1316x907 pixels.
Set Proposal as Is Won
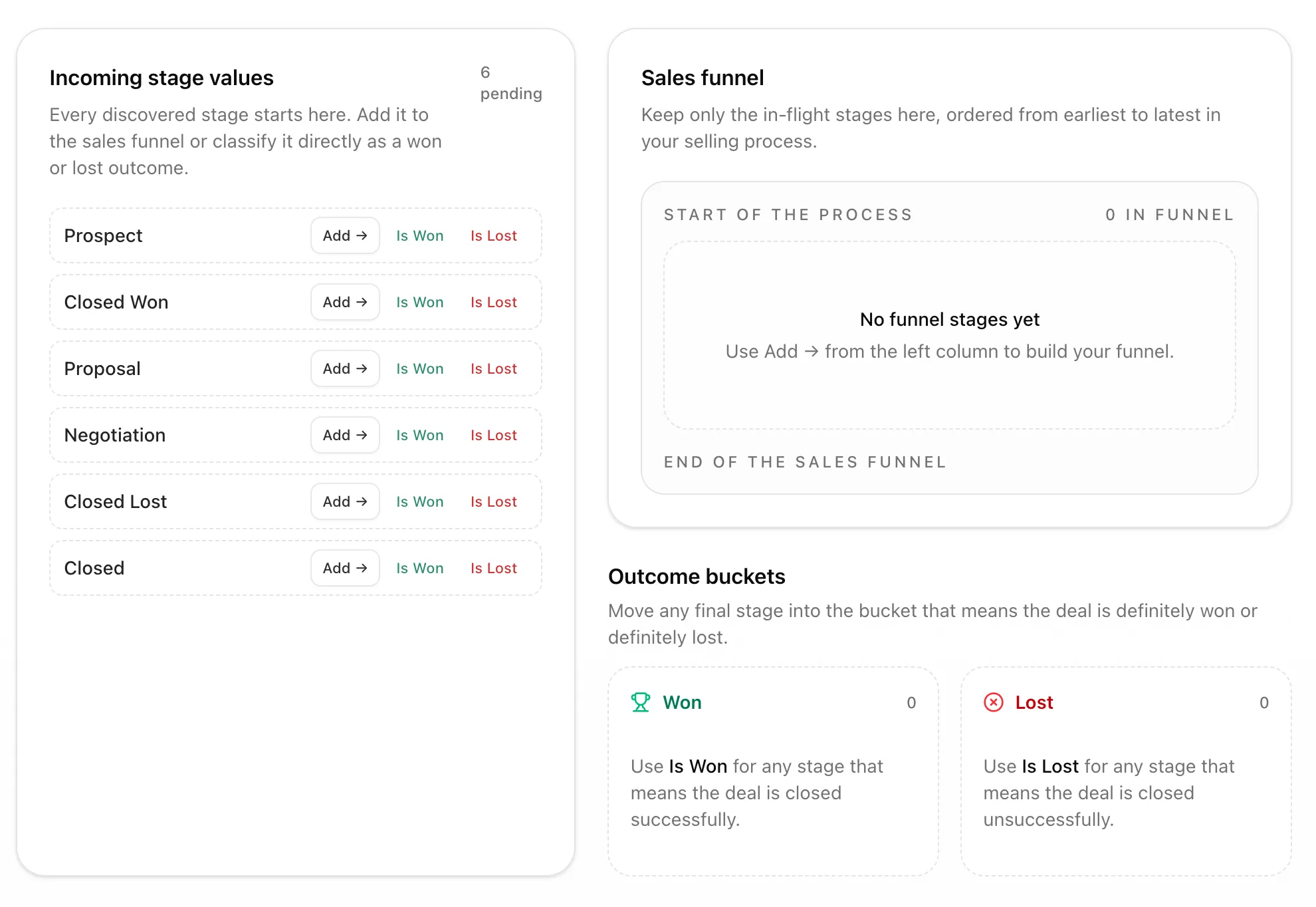(420, 368)
